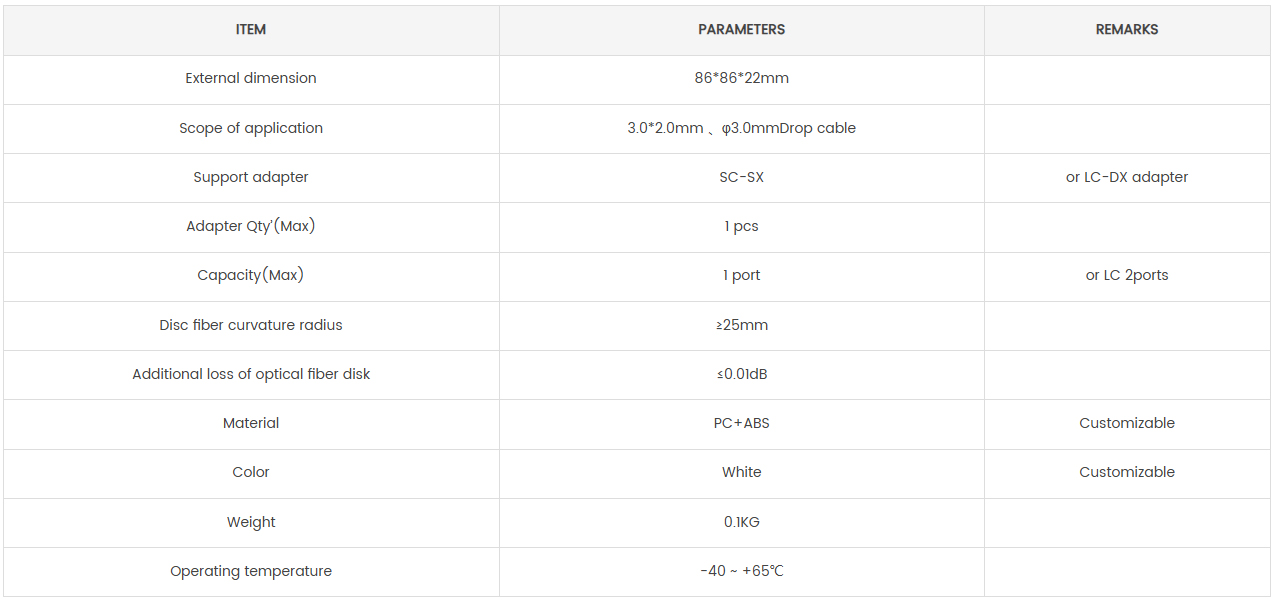Click the REMARKS column header
Image resolution: width=1276 pixels, height=601 pixels.
click(1127, 30)
